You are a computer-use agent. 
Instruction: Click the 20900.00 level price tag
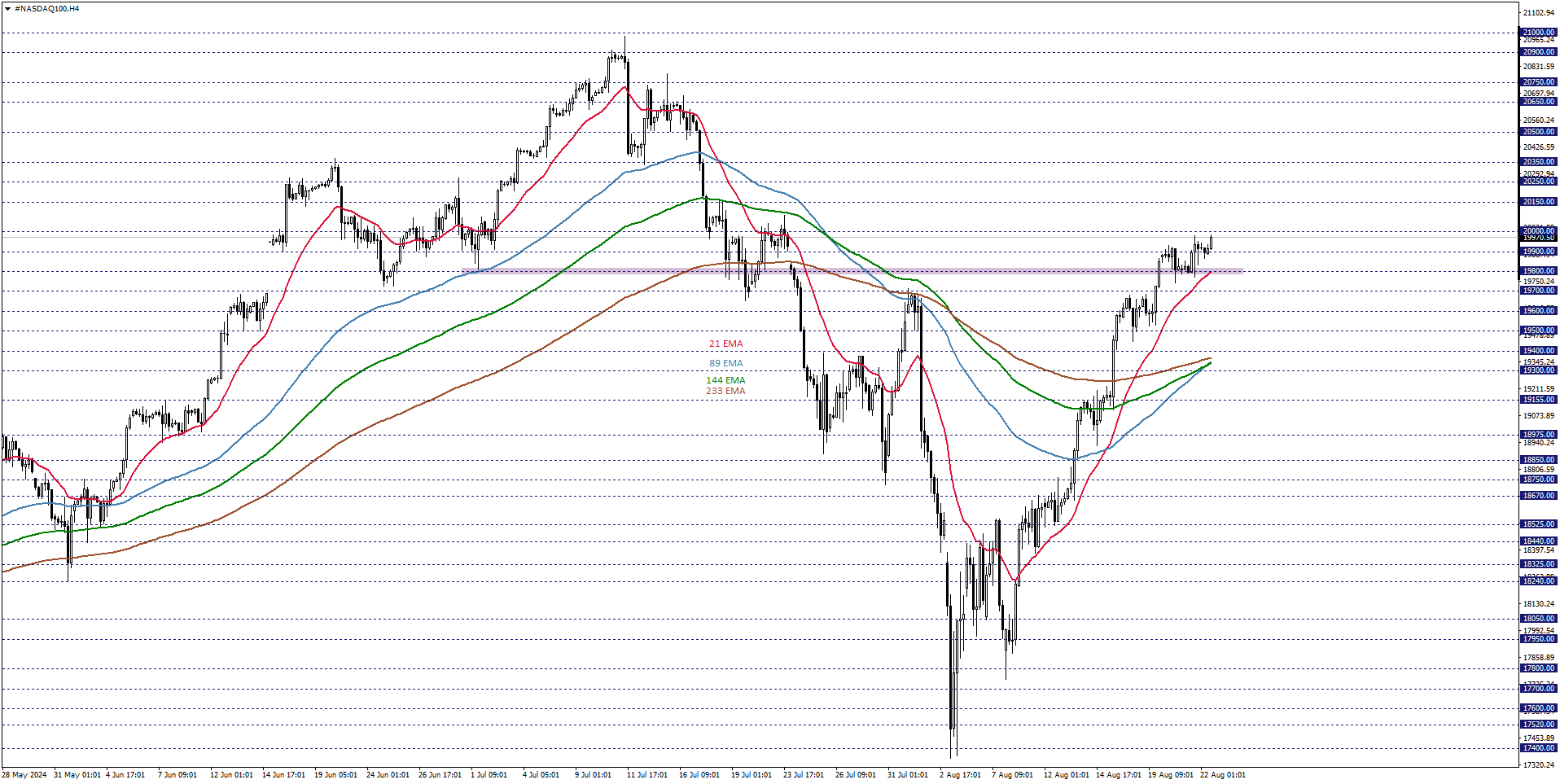(1538, 52)
